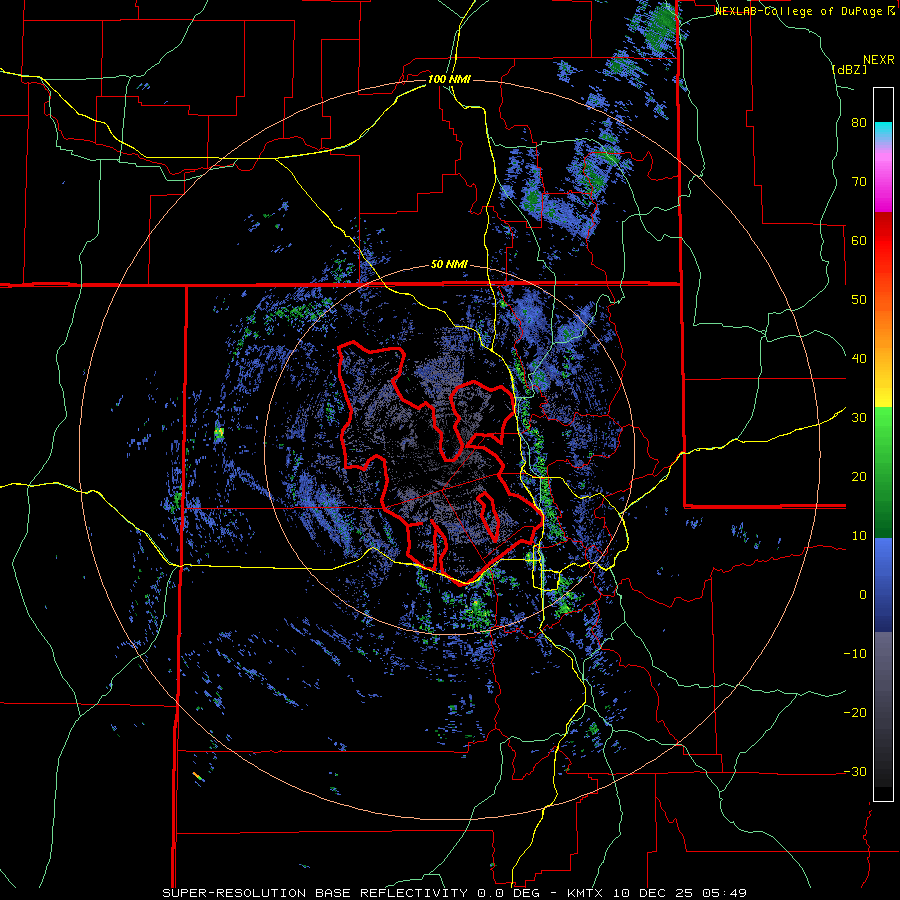Click the "10 DEC 25 05:49" timestamp
This screenshot has height=900, width=900.
point(681,893)
